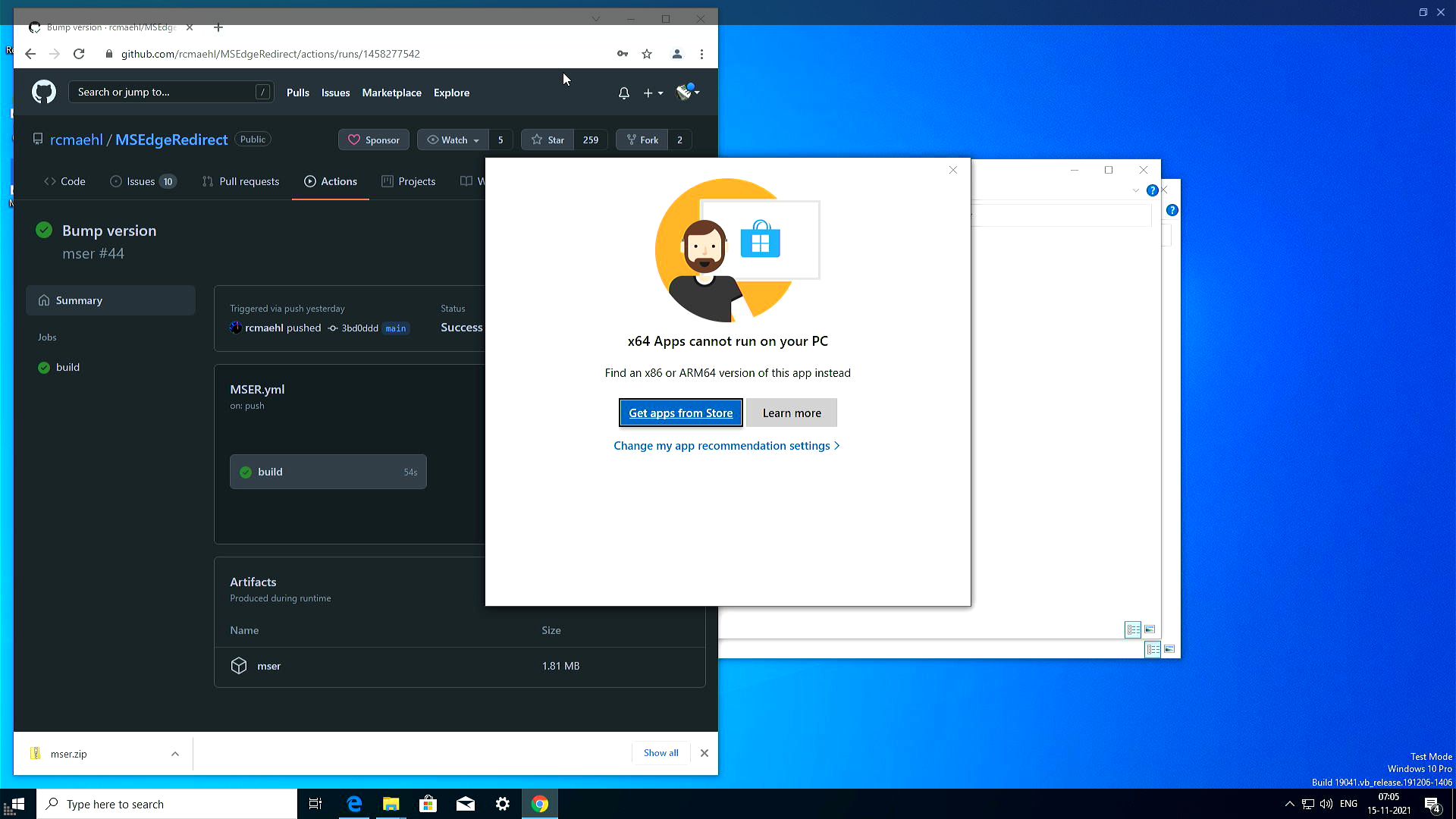
Task: Open Mail app from the taskbar
Action: [466, 804]
